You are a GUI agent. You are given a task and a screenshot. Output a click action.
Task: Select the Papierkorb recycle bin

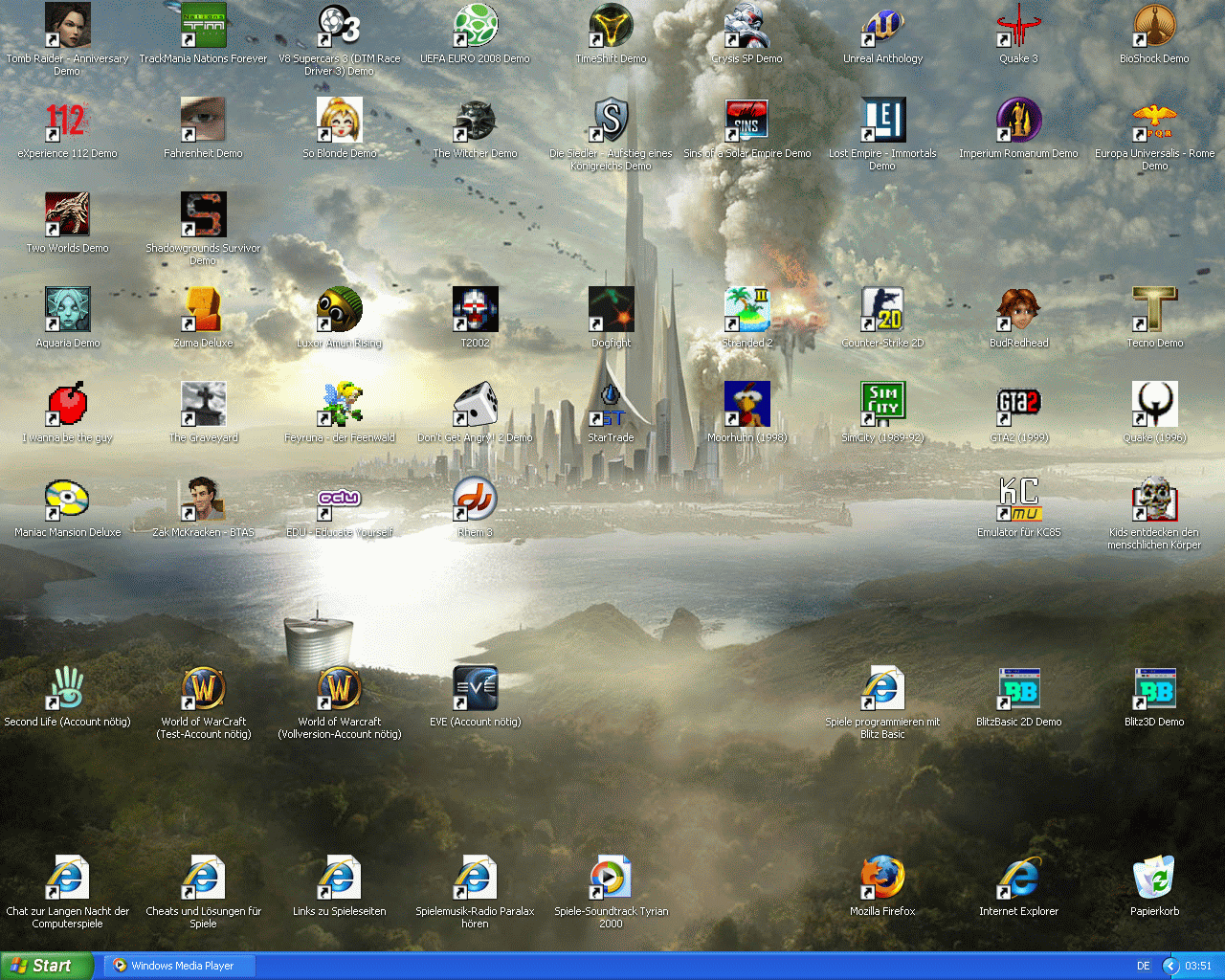click(1154, 879)
